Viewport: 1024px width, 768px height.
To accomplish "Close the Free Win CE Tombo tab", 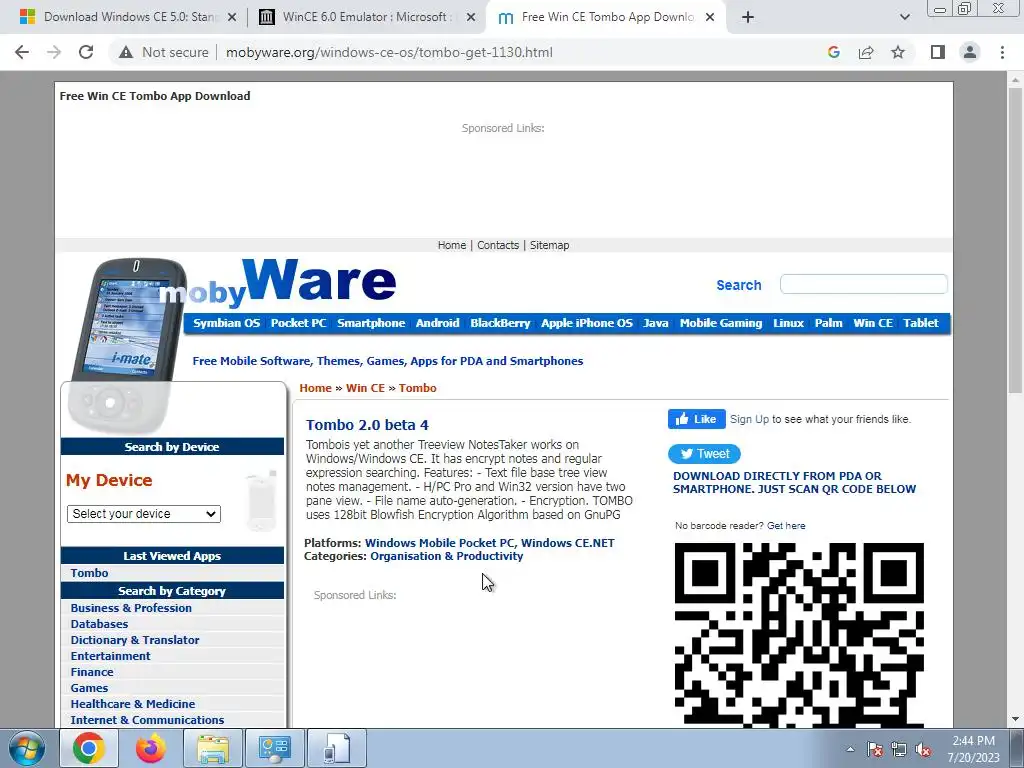I will tap(711, 18).
